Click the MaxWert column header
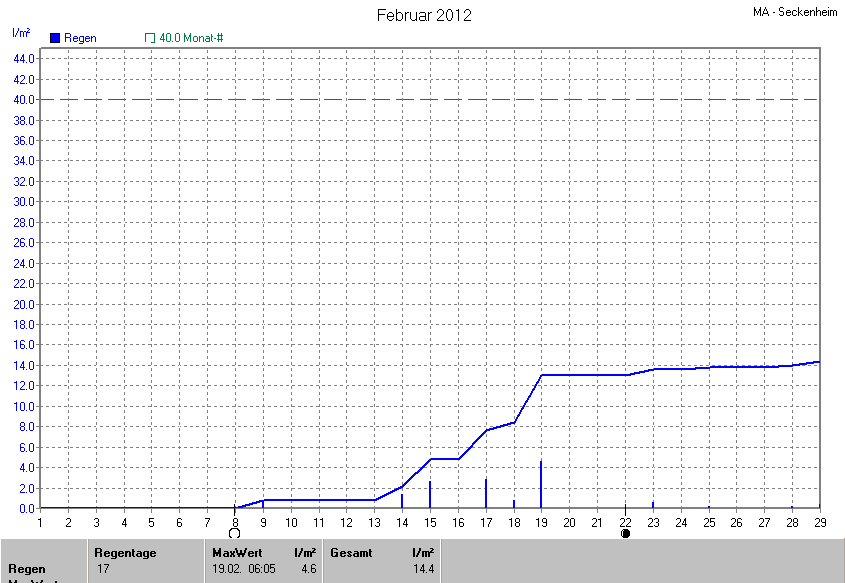Image resolution: width=845 pixels, height=583 pixels. coord(236,552)
